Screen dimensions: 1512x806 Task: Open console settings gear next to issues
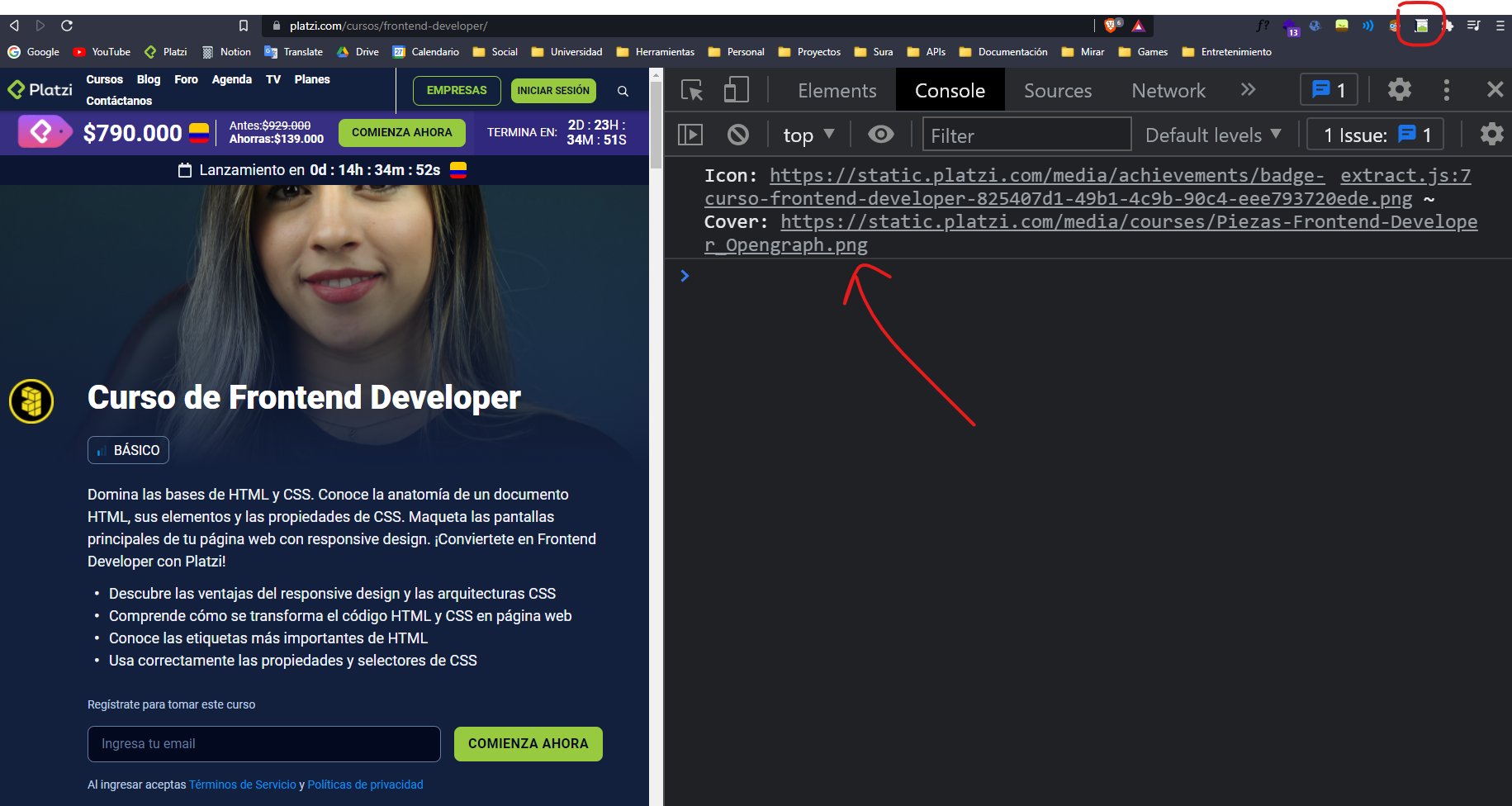[x=1491, y=134]
